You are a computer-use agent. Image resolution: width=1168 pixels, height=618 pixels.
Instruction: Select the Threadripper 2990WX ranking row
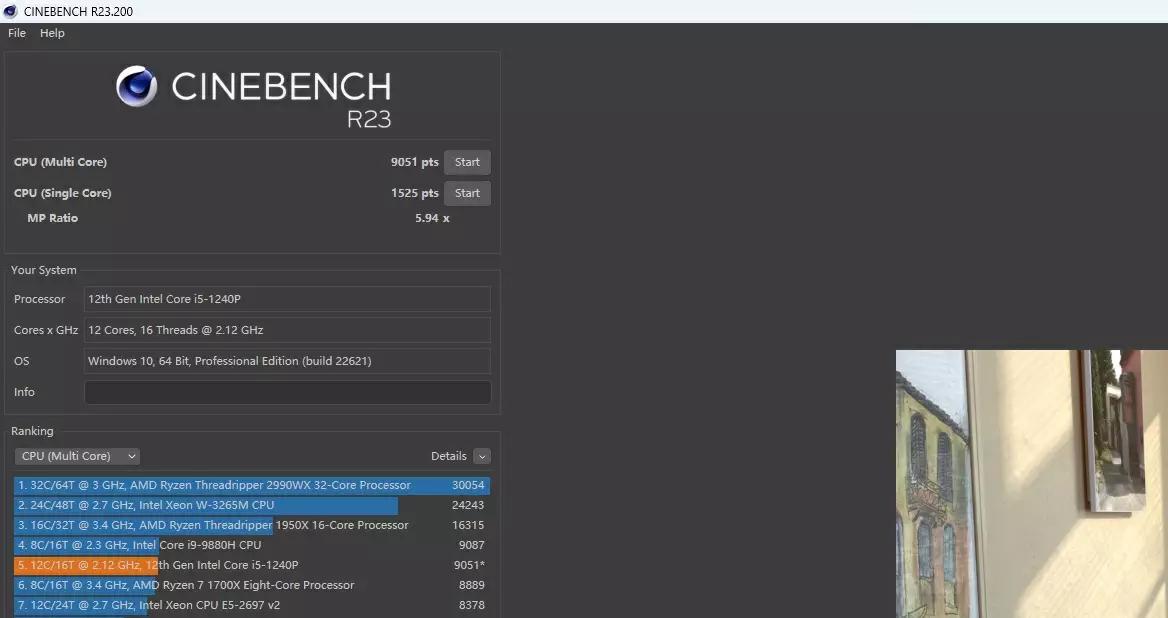(x=252, y=485)
